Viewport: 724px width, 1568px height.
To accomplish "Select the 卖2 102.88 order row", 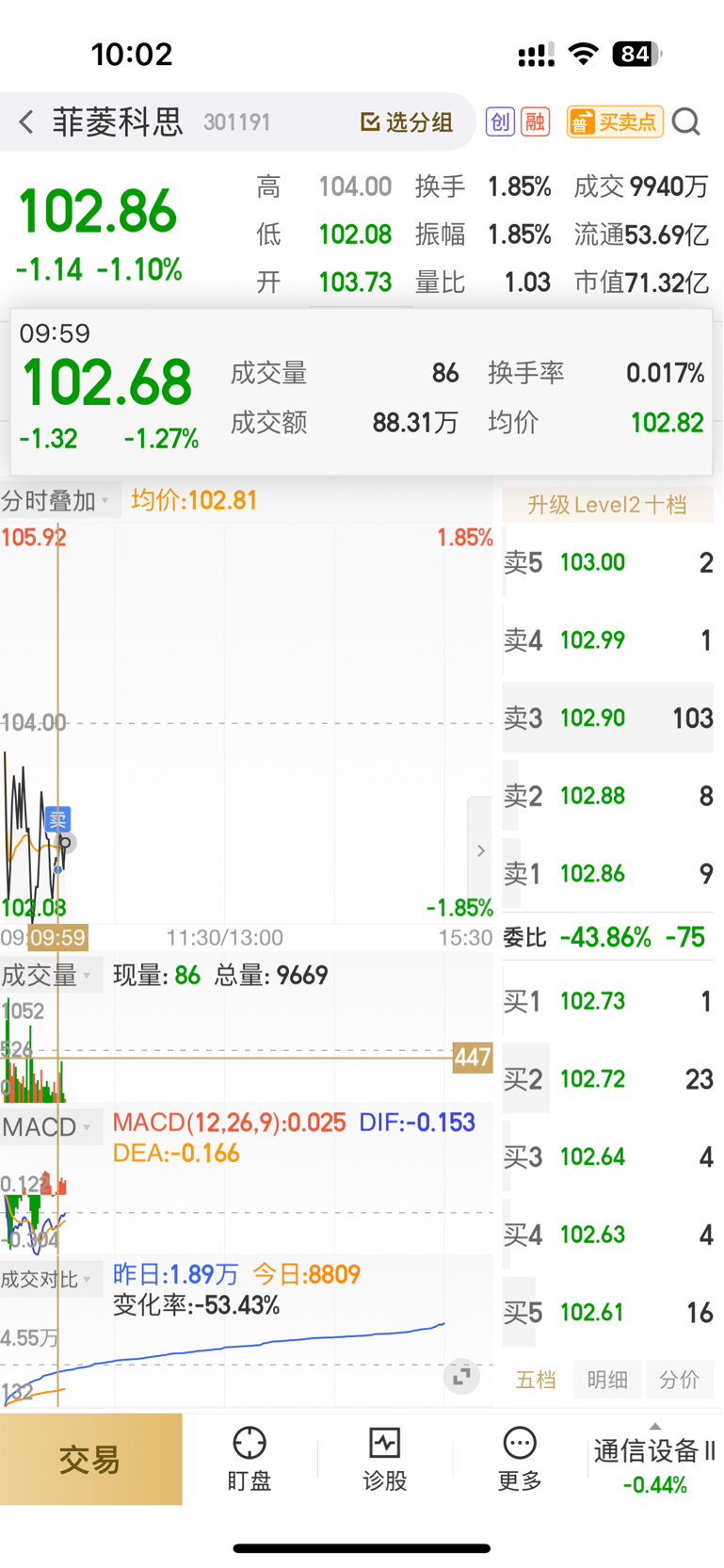I will [x=607, y=797].
